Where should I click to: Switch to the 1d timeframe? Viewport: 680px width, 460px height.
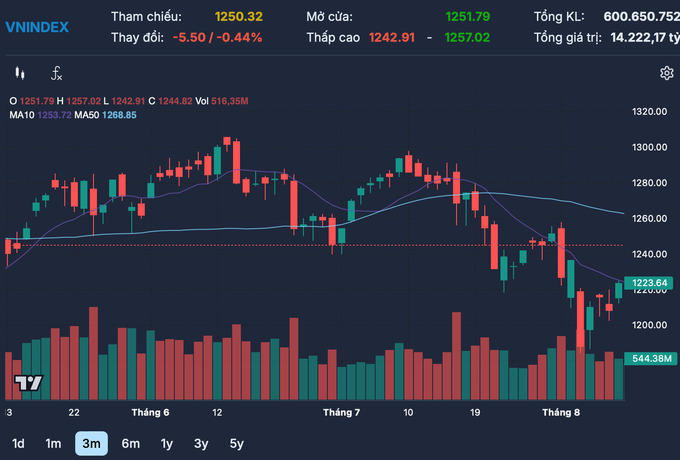click(x=18, y=443)
